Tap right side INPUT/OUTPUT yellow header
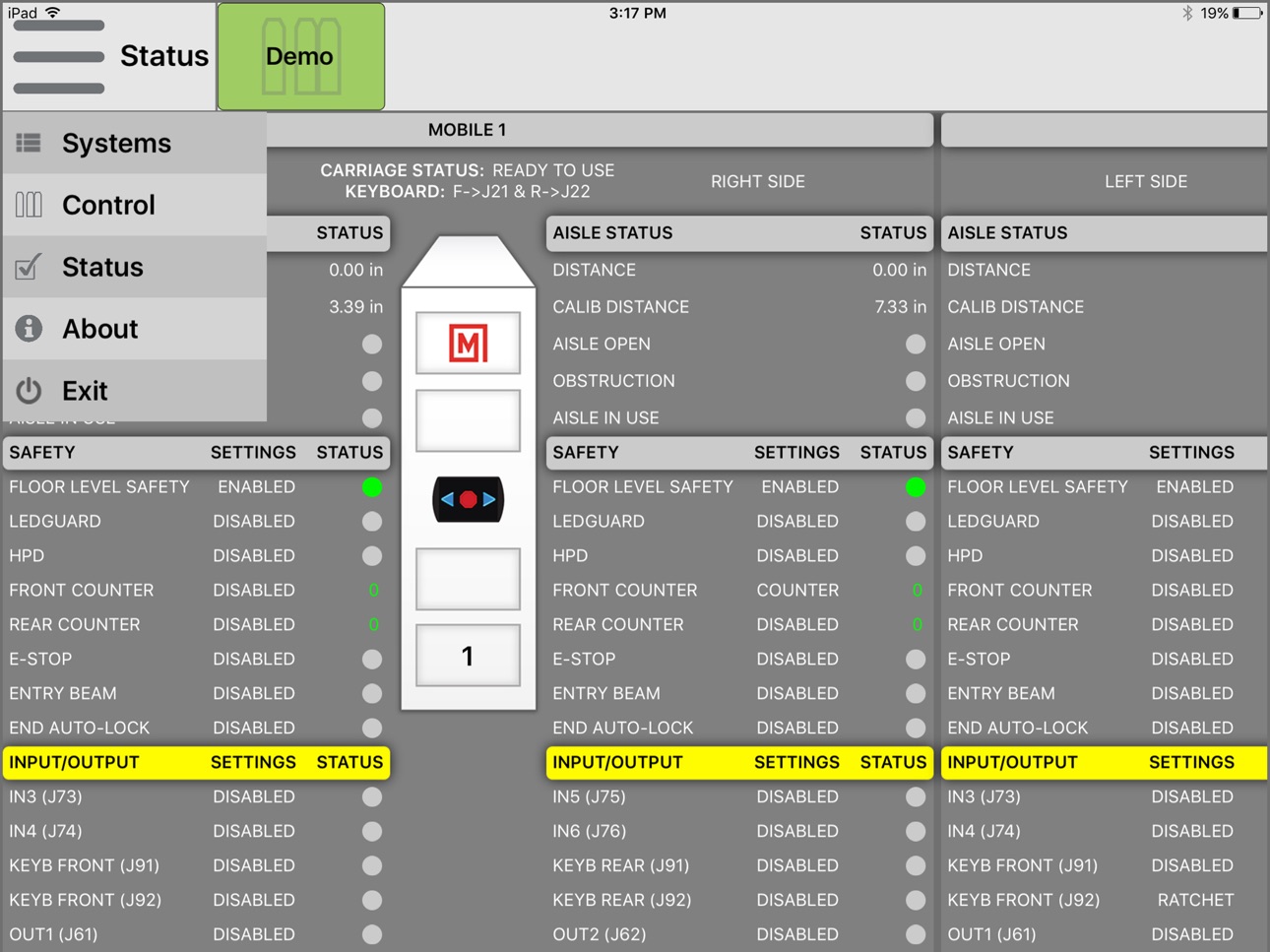Image resolution: width=1270 pixels, height=952 pixels. coord(739,762)
